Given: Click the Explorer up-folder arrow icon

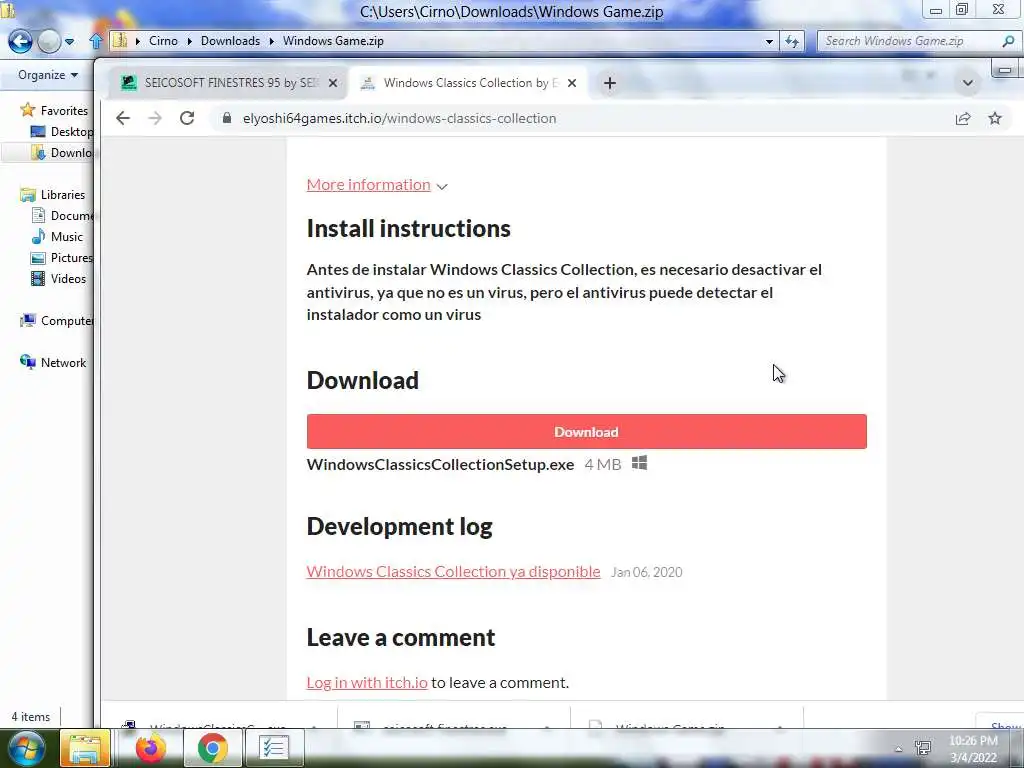Looking at the screenshot, I should (x=96, y=41).
